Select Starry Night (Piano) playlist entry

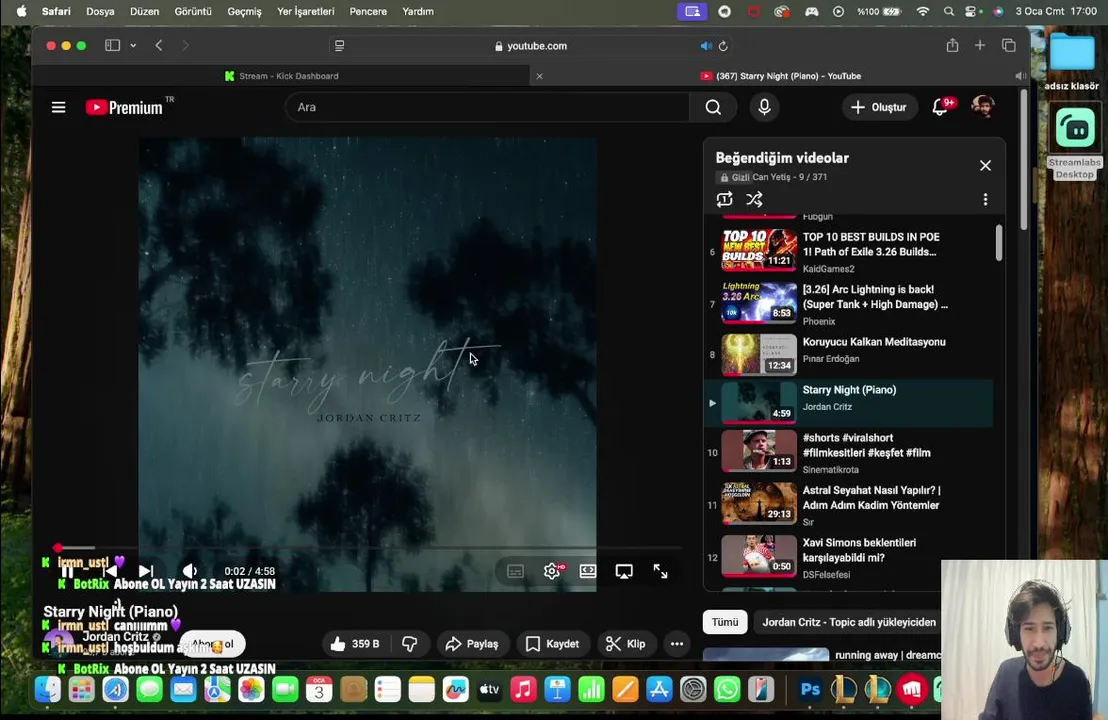click(x=849, y=402)
